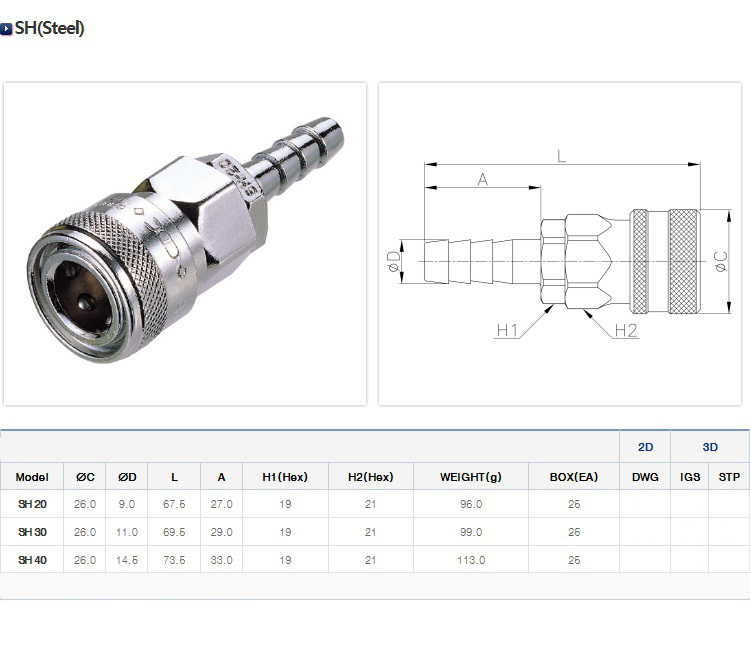Click the SH(Steel) section title
The height and width of the screenshot is (648, 750).
[x=49, y=28]
